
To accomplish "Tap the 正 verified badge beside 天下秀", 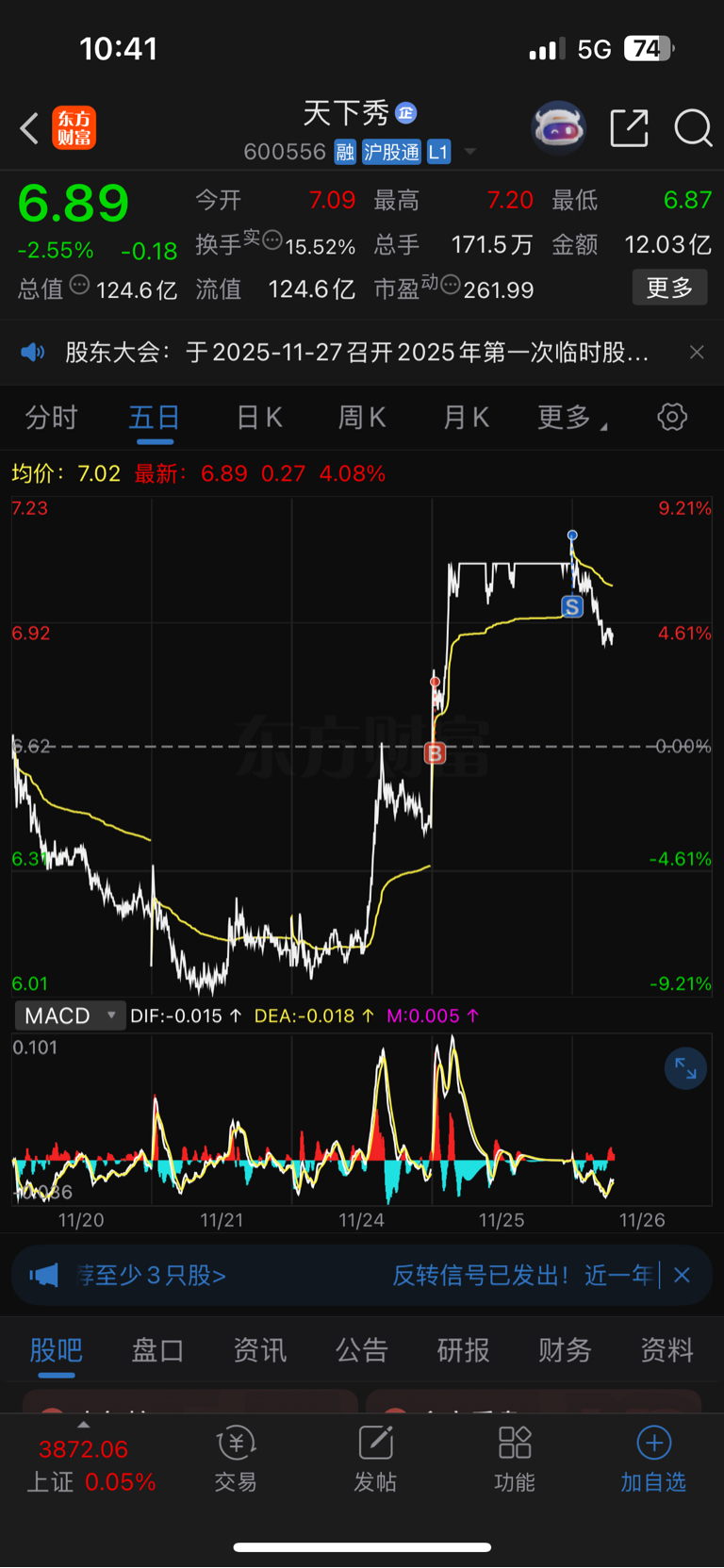I will [x=406, y=113].
